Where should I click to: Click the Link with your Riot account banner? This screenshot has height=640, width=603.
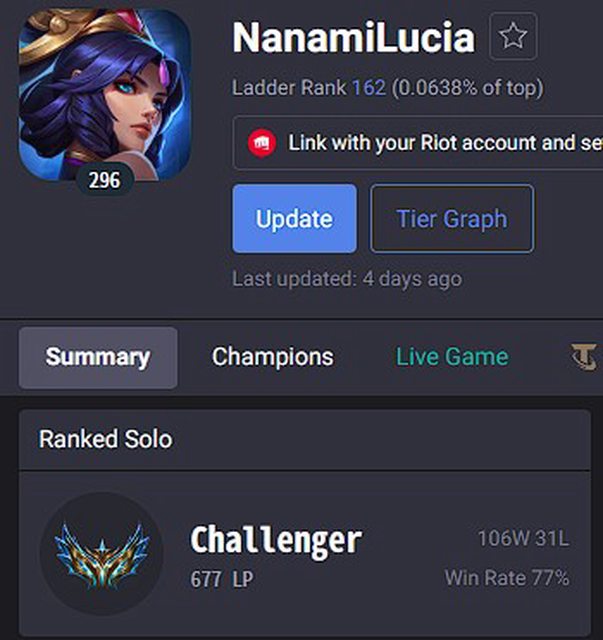(418, 142)
